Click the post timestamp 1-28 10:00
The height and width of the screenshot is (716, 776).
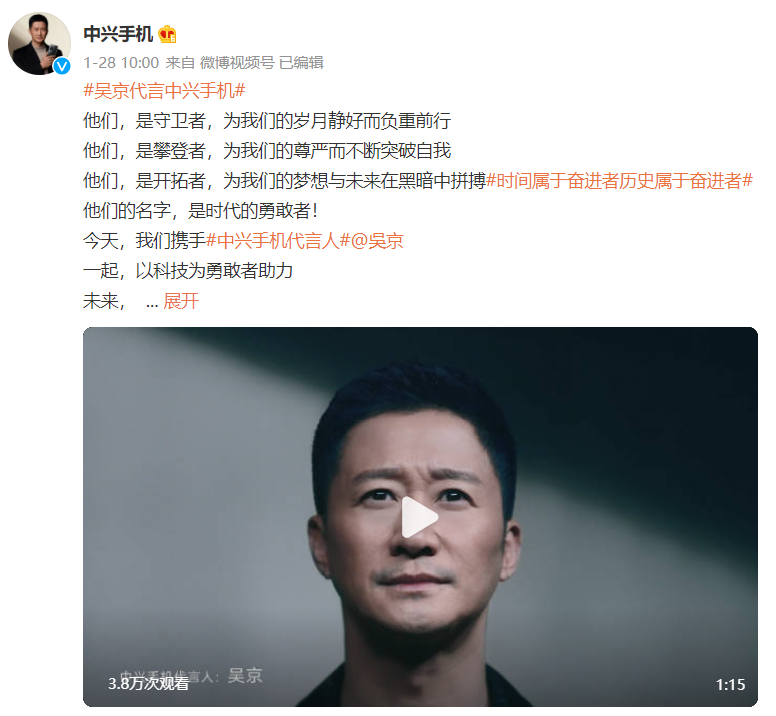point(121,62)
